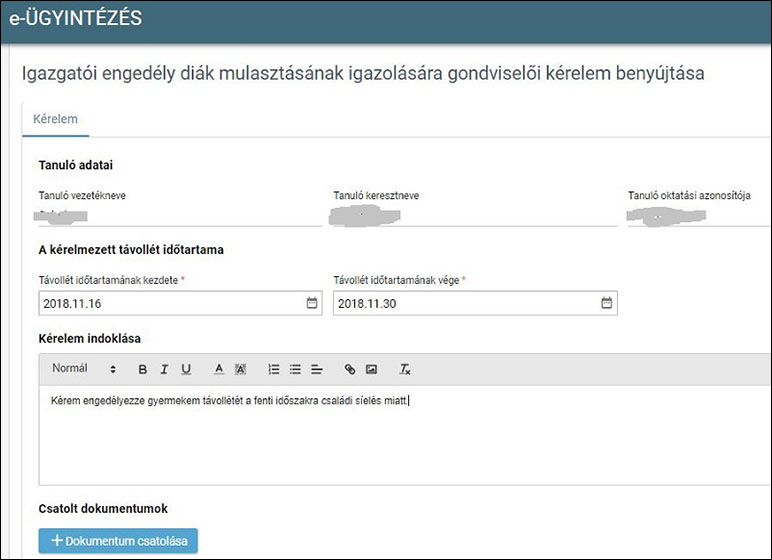
Task: Click the Tanuló keresztneve field
Action: click(x=475, y=216)
